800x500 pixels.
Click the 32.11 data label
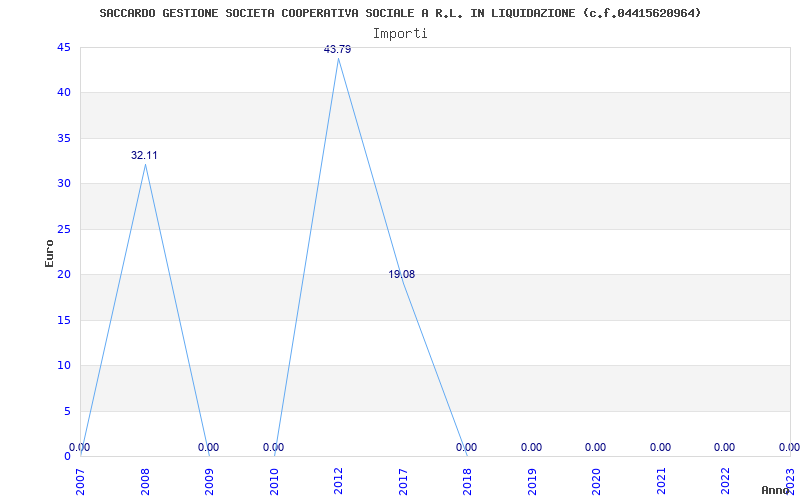click(144, 156)
